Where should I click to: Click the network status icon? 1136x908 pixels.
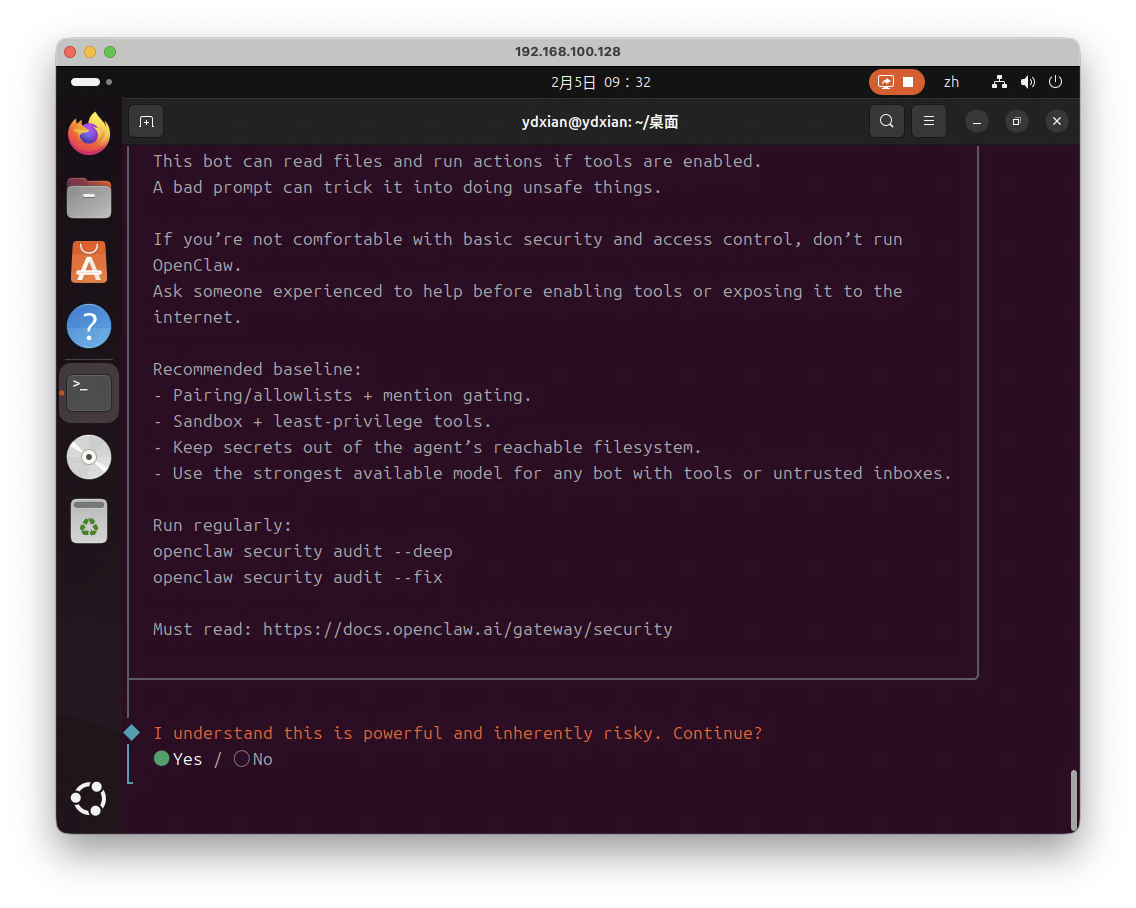[999, 82]
